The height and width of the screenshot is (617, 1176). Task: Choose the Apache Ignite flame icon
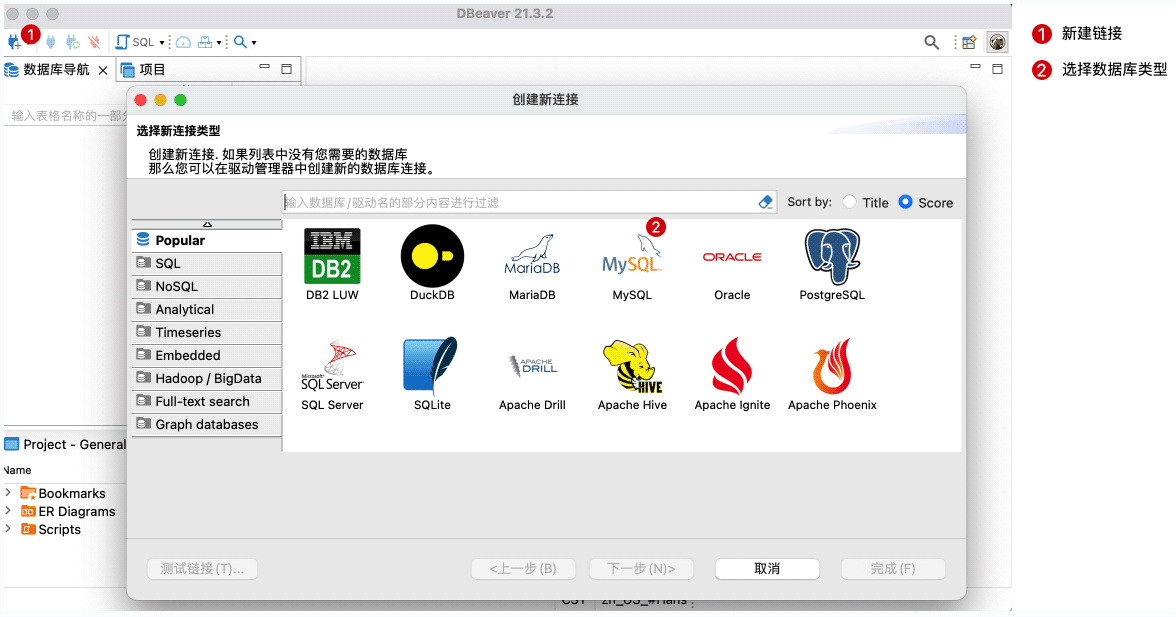pos(732,366)
